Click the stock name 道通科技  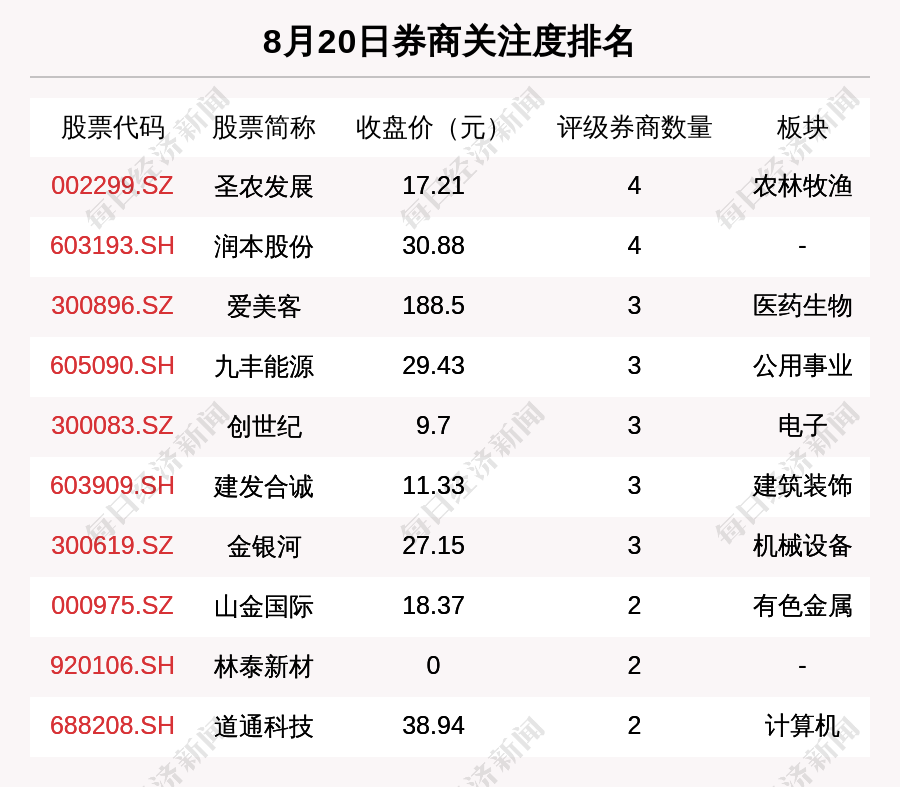(263, 726)
